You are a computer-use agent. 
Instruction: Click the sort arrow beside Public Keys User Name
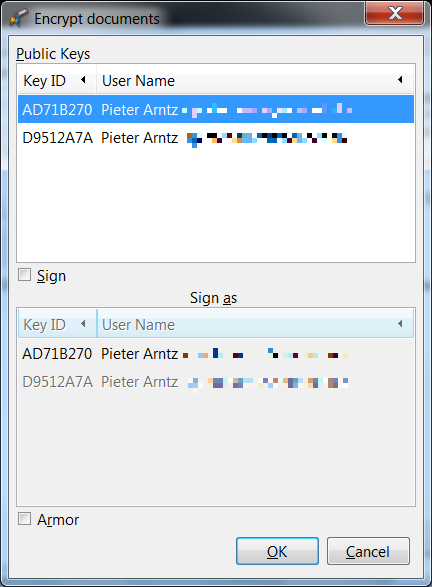pyautogui.click(x=400, y=79)
